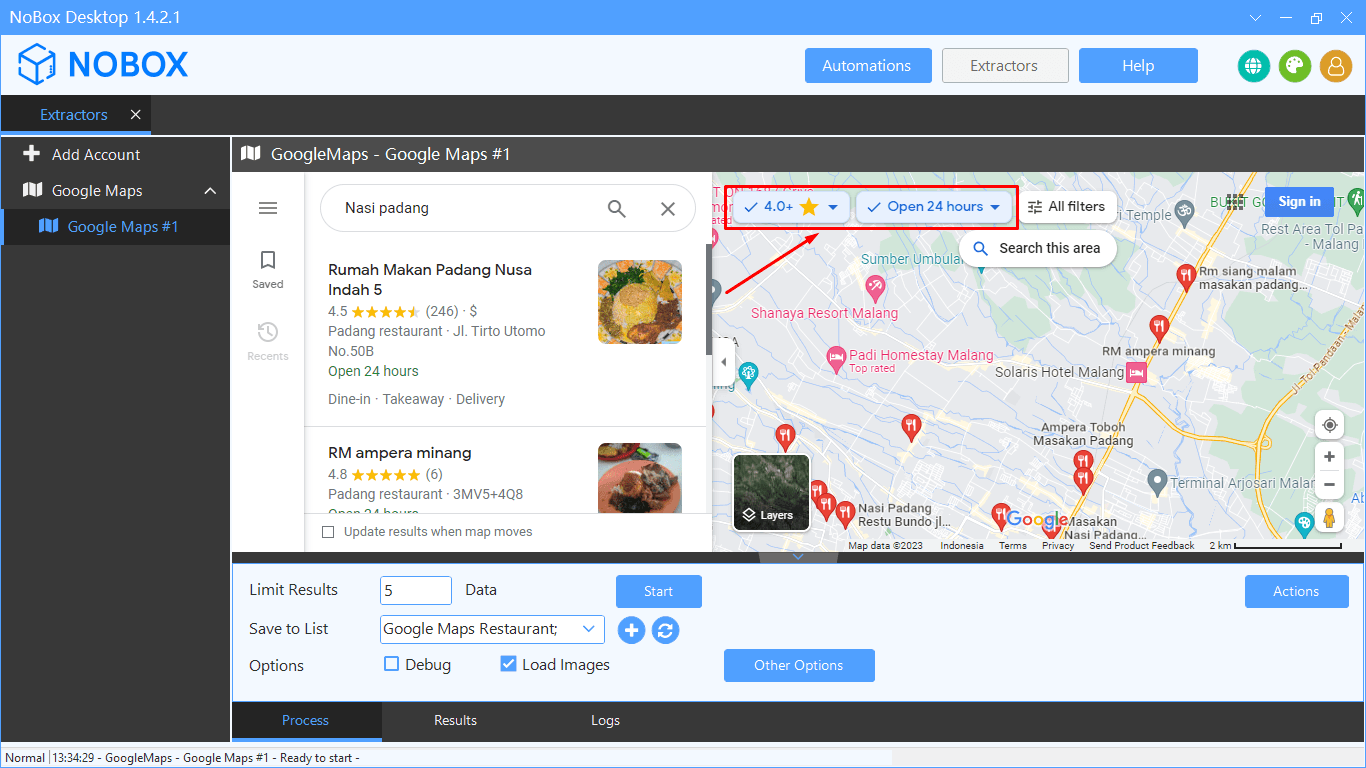
Task: Switch to the Logs tab
Action: point(605,720)
